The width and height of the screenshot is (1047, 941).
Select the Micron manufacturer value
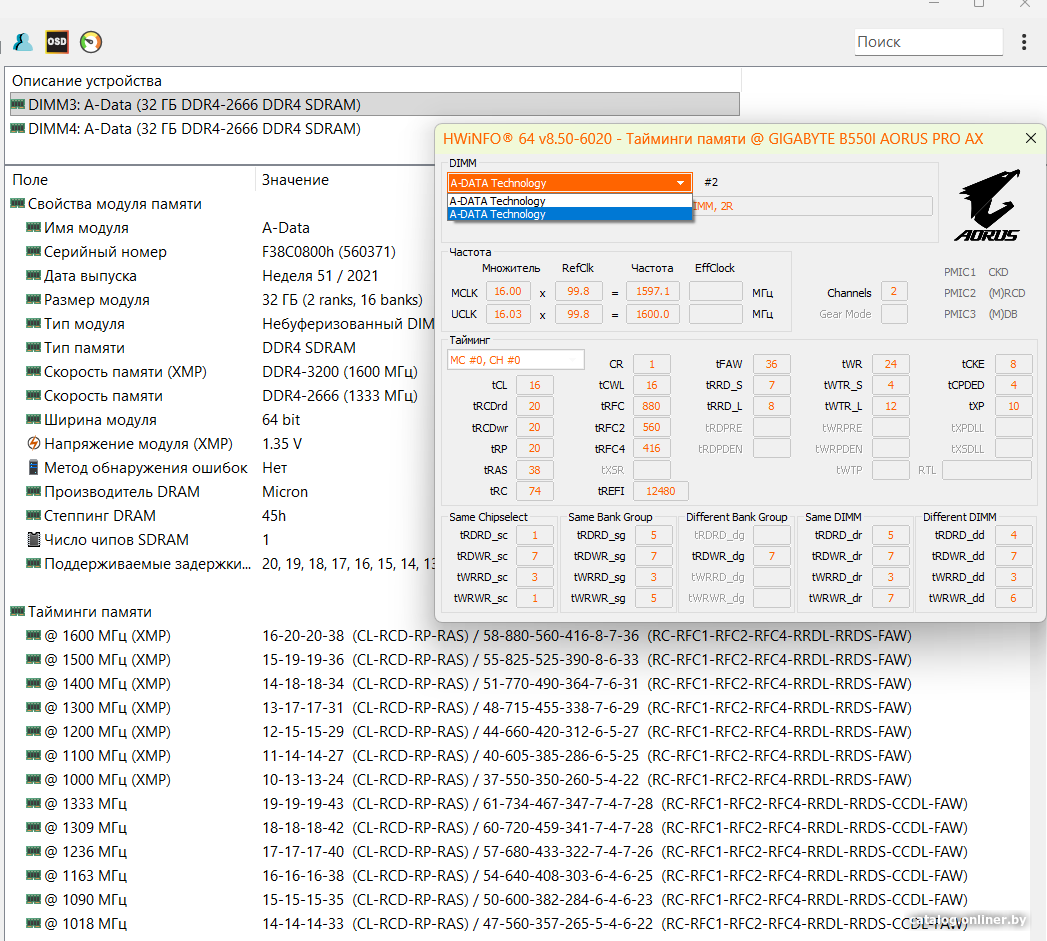285,492
